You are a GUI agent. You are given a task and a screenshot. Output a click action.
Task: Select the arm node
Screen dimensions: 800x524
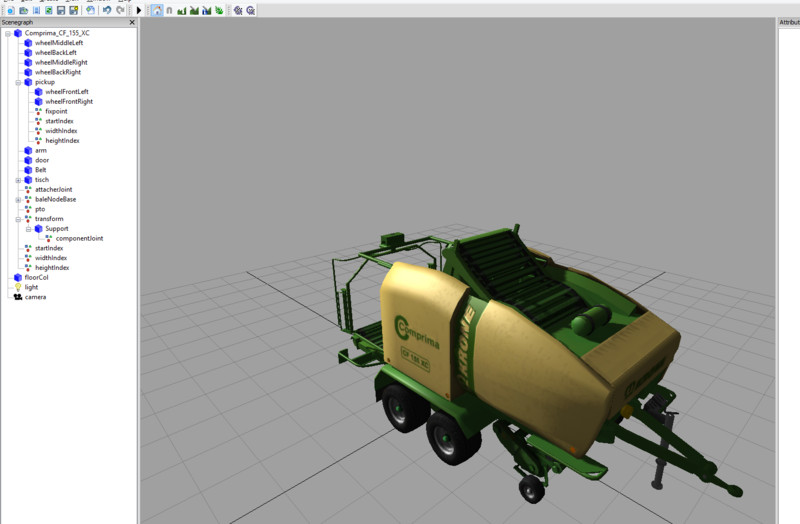[41, 151]
